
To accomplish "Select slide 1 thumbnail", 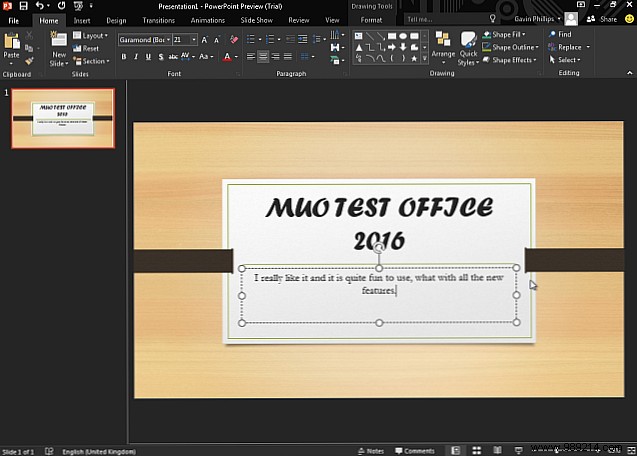I will 63,118.
